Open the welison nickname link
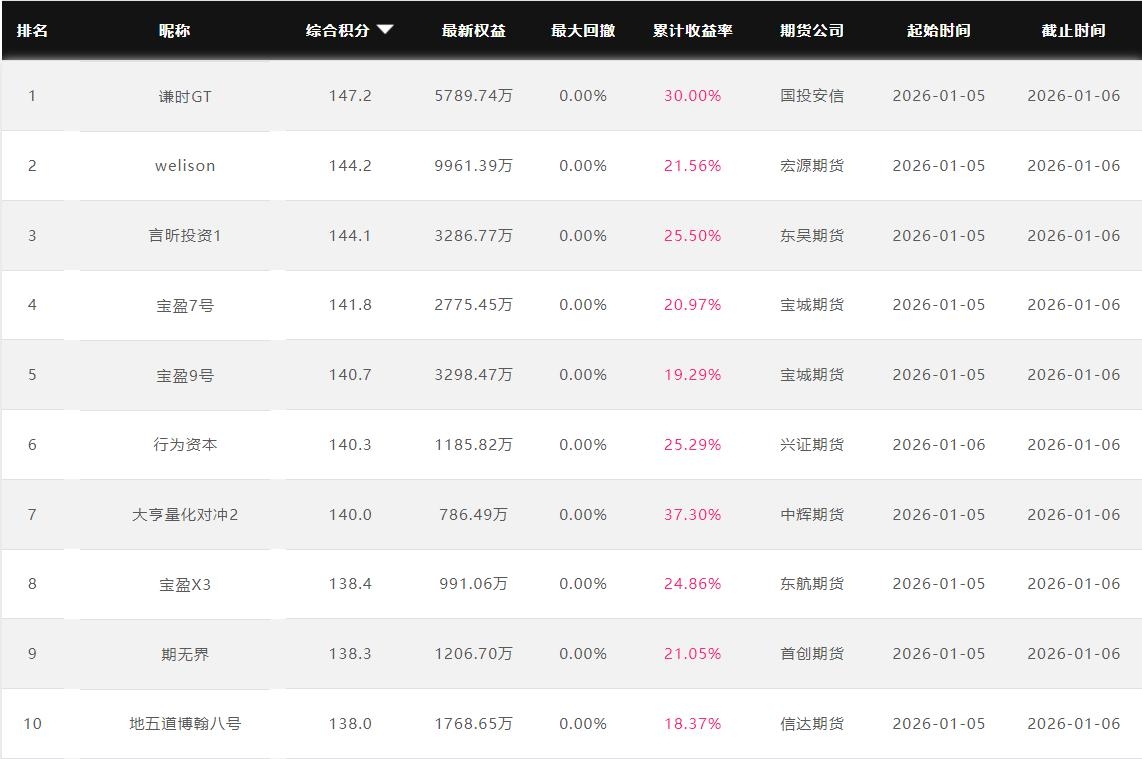The image size is (1142, 759). point(185,166)
